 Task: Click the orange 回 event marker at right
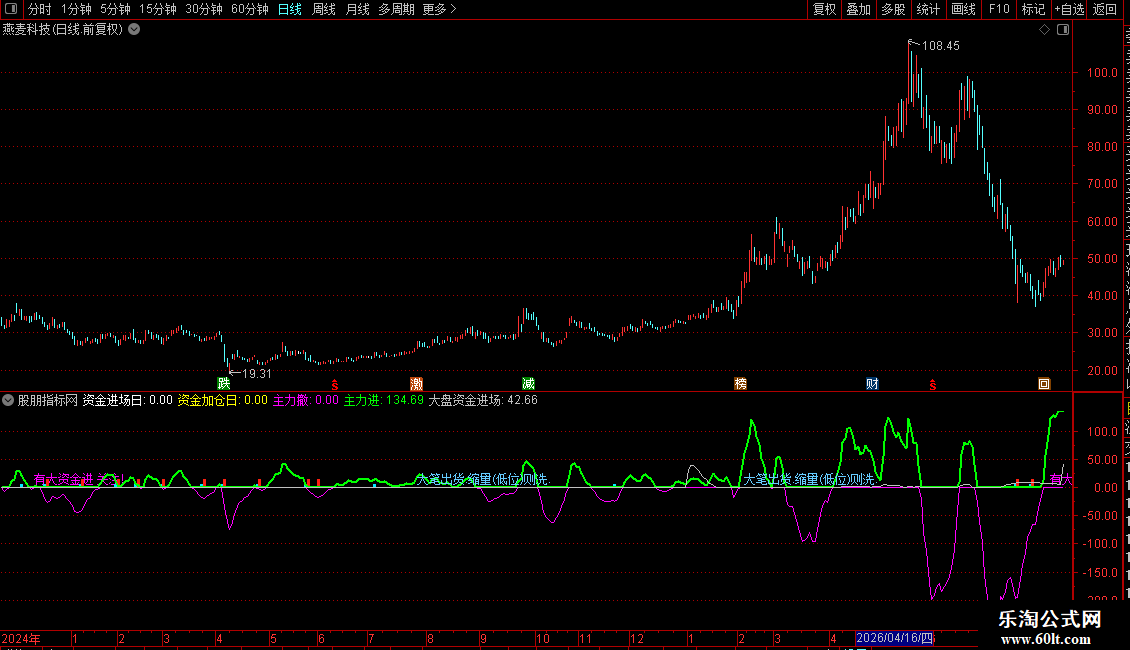1044,383
